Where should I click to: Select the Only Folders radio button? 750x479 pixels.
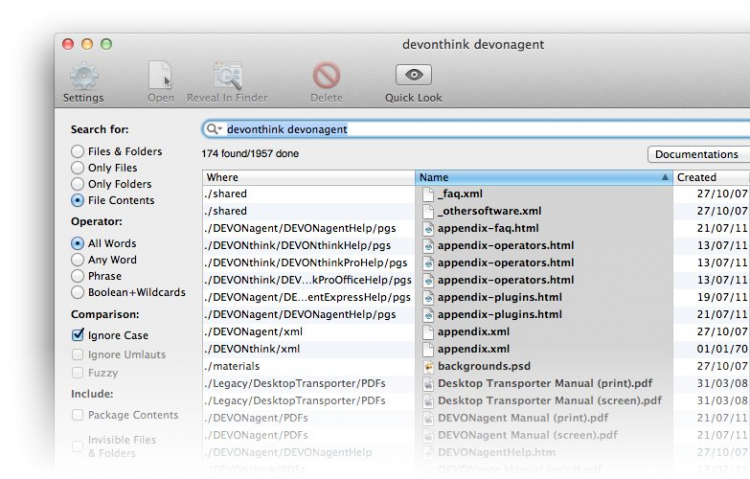pos(77,184)
